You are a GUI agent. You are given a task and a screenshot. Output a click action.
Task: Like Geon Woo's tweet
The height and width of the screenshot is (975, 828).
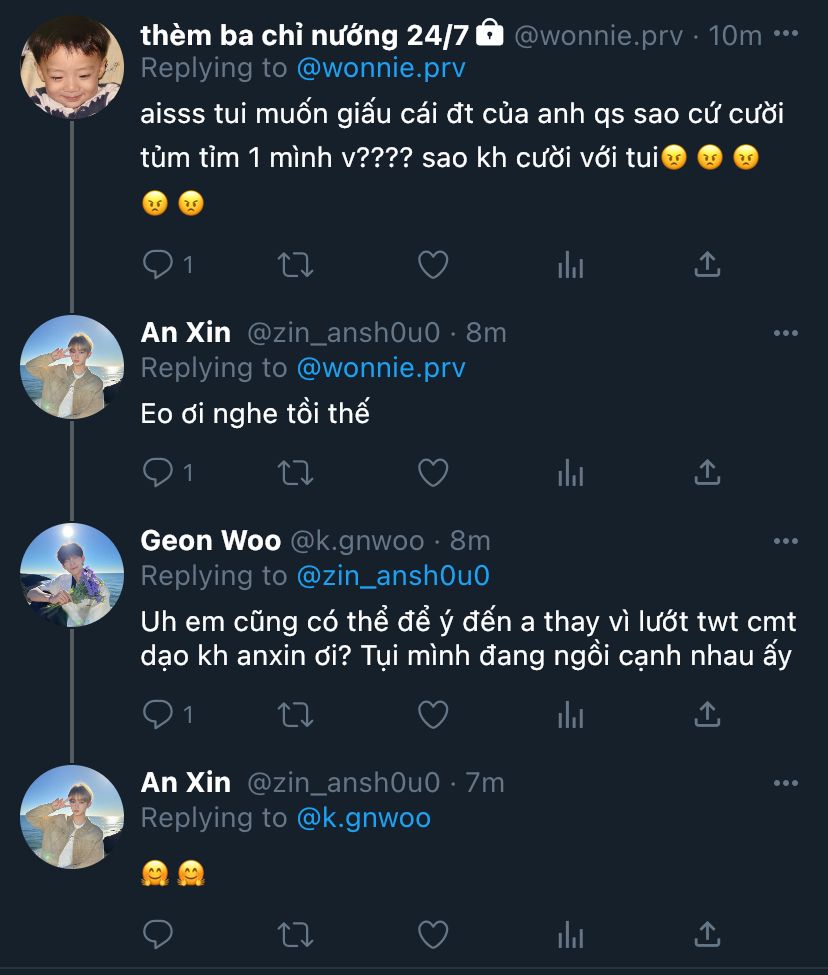[x=432, y=714]
